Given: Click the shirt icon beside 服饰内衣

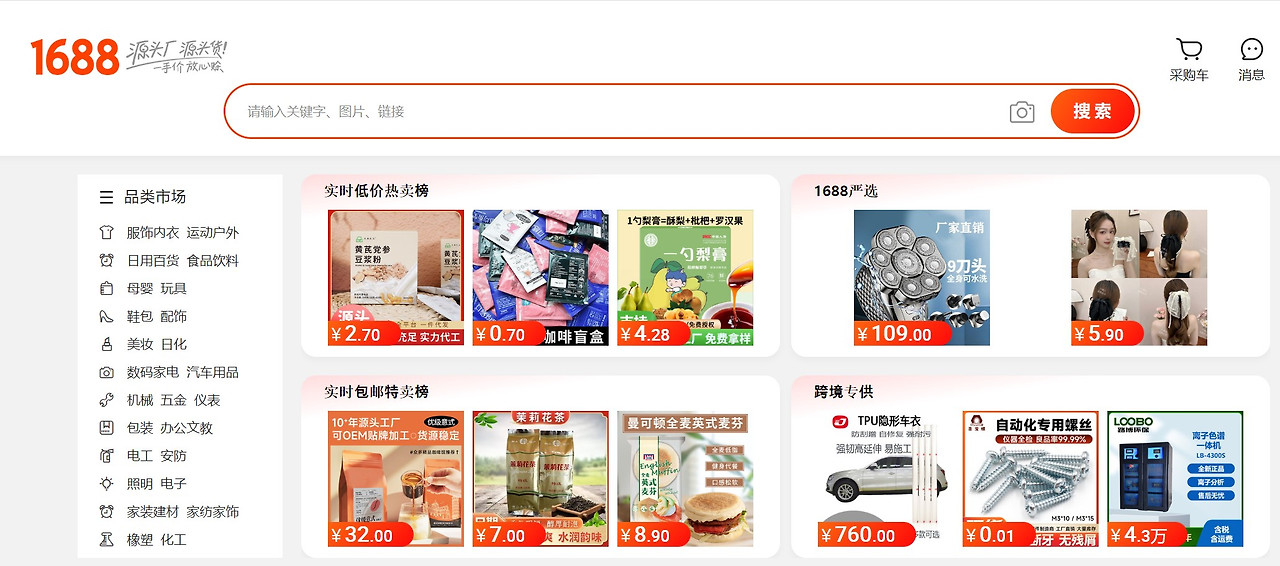Looking at the screenshot, I should click(106, 232).
